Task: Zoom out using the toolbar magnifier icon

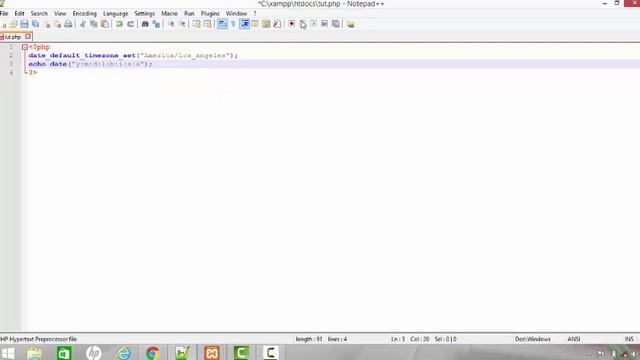Action: (182, 24)
